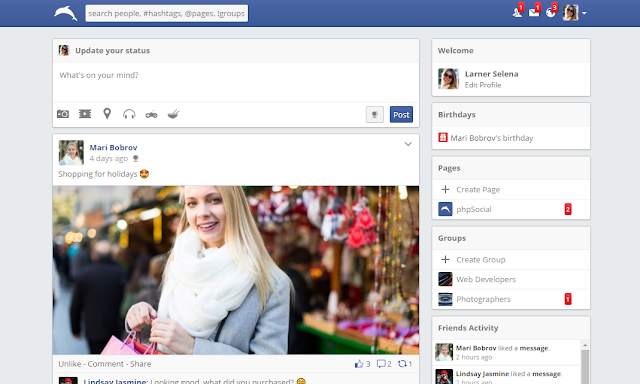View the comments count bubble icon
Viewport: 640px width, 384px height.
(381, 364)
